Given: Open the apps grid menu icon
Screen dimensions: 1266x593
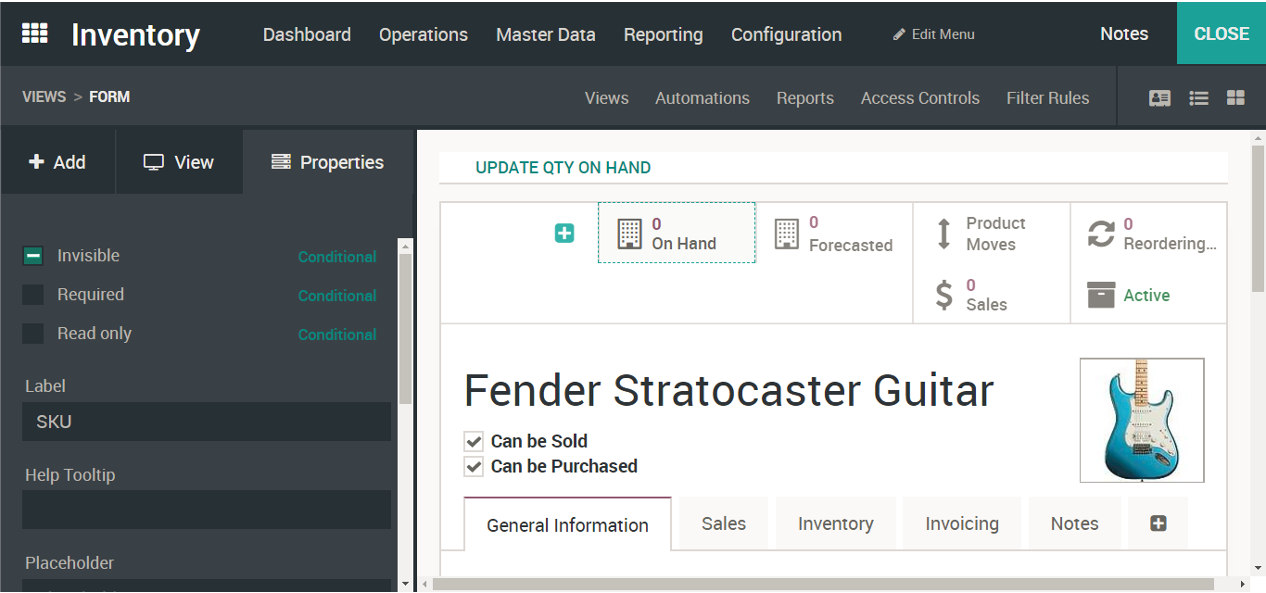Looking at the screenshot, I should pyautogui.click(x=35, y=33).
